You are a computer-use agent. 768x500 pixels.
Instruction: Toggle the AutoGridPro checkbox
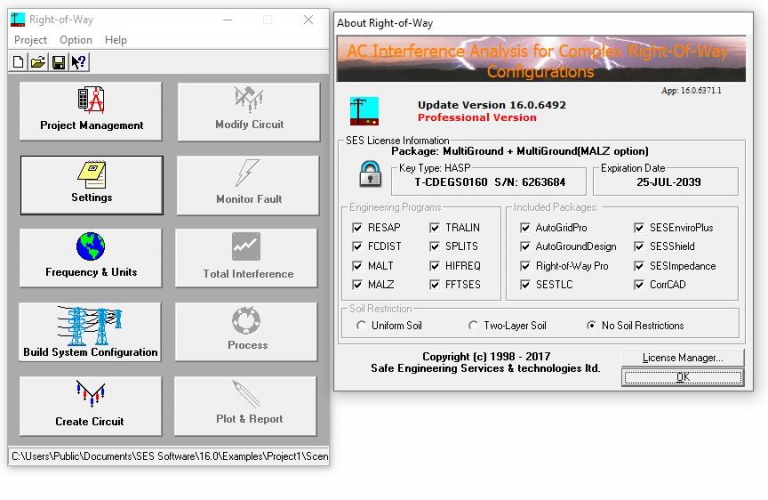[x=525, y=228]
